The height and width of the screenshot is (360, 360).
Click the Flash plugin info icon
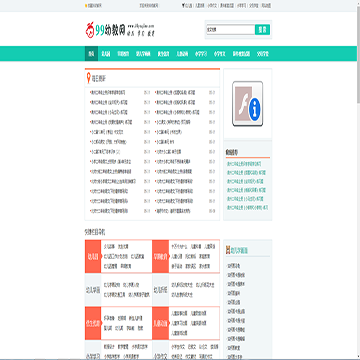[x=247, y=104]
